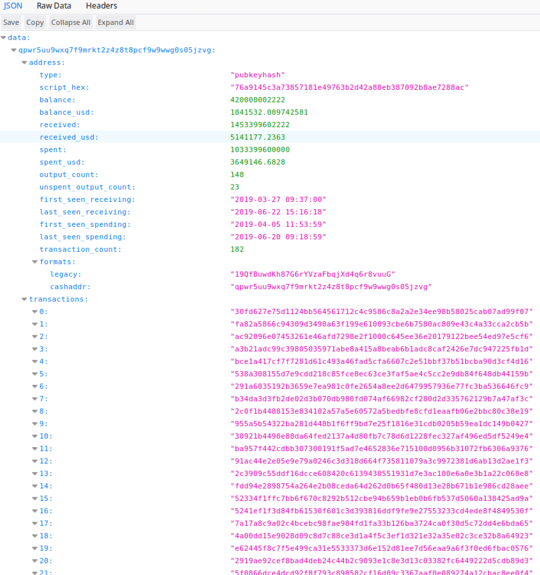Toggle arrow for transaction 16
Image resolution: width=540 pixels, height=575 pixels.
click(x=35, y=511)
